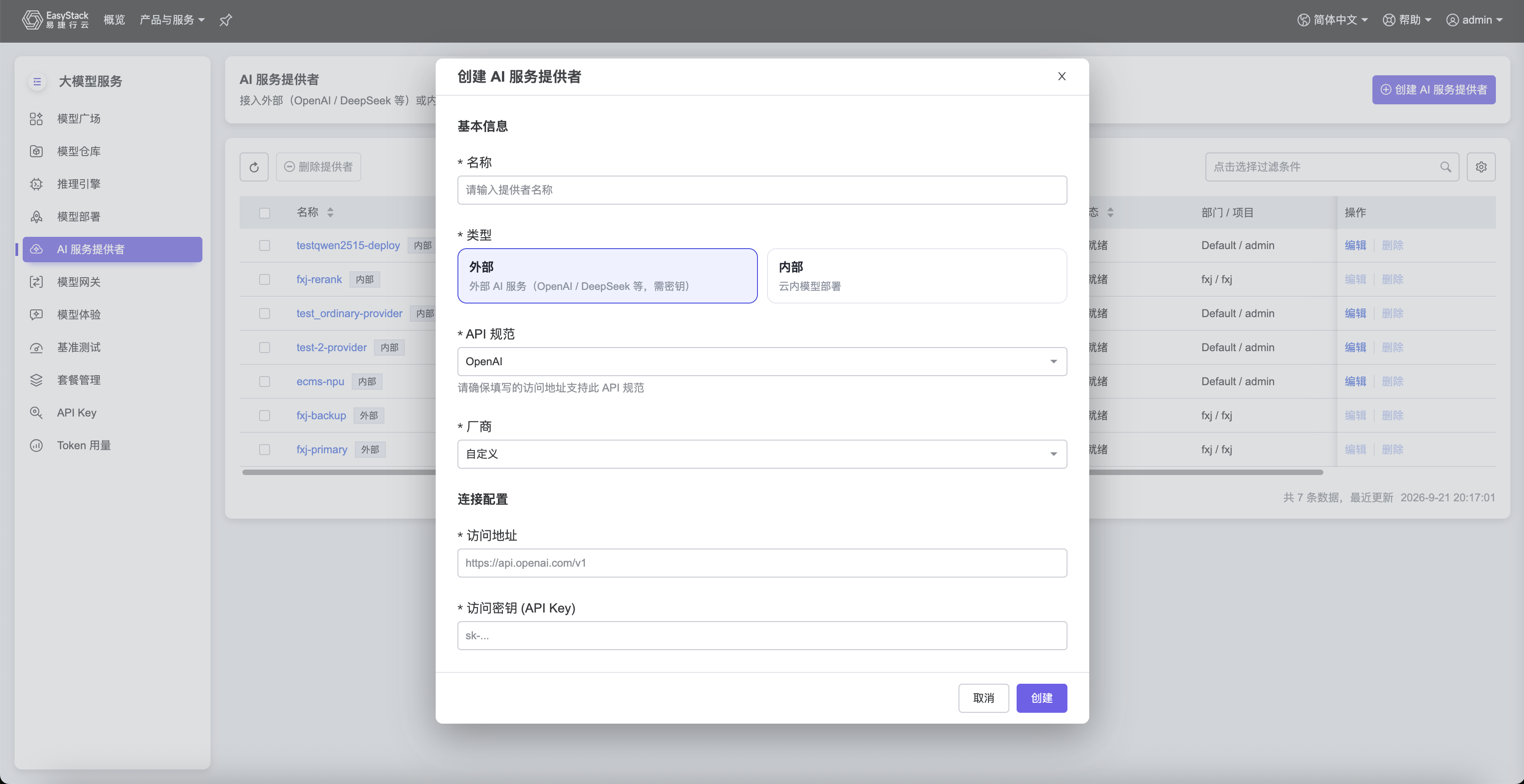Check the testqwen2515-deploy row checkbox
This screenshot has height=784, width=1524.
point(265,245)
